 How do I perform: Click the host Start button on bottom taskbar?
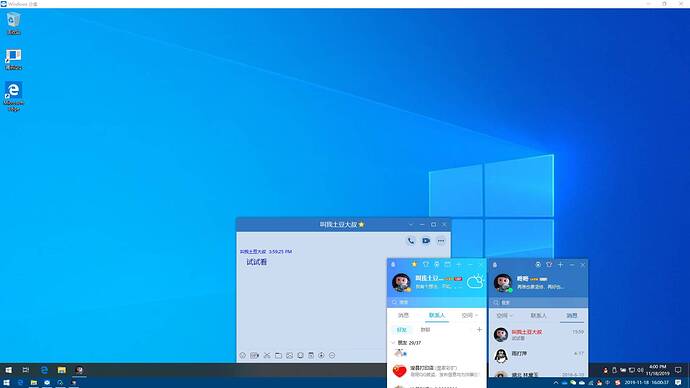click(x=6, y=383)
